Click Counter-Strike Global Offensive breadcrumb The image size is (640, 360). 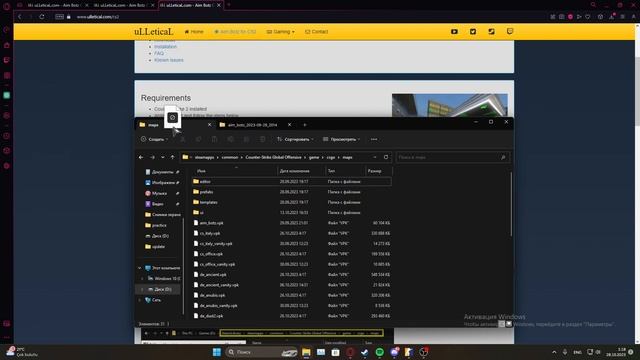(273, 157)
